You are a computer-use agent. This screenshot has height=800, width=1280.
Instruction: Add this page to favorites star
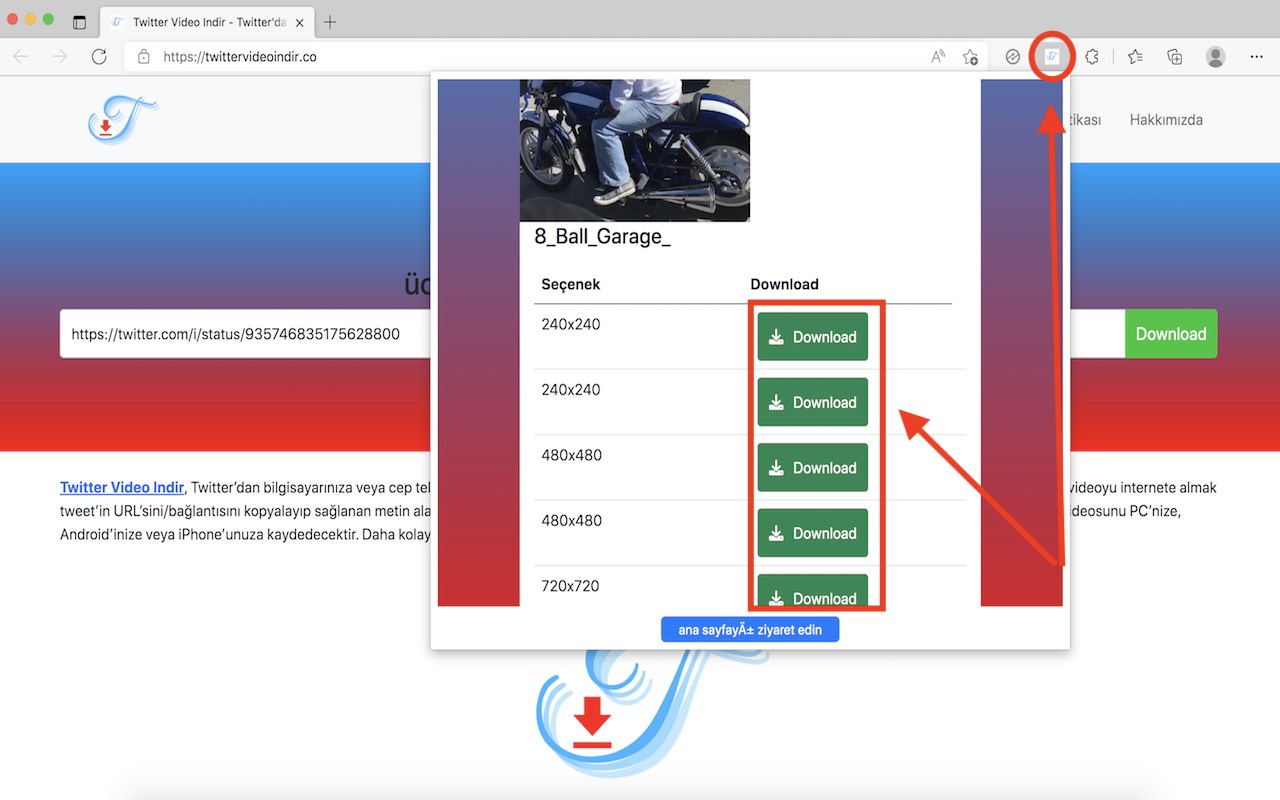(x=970, y=57)
